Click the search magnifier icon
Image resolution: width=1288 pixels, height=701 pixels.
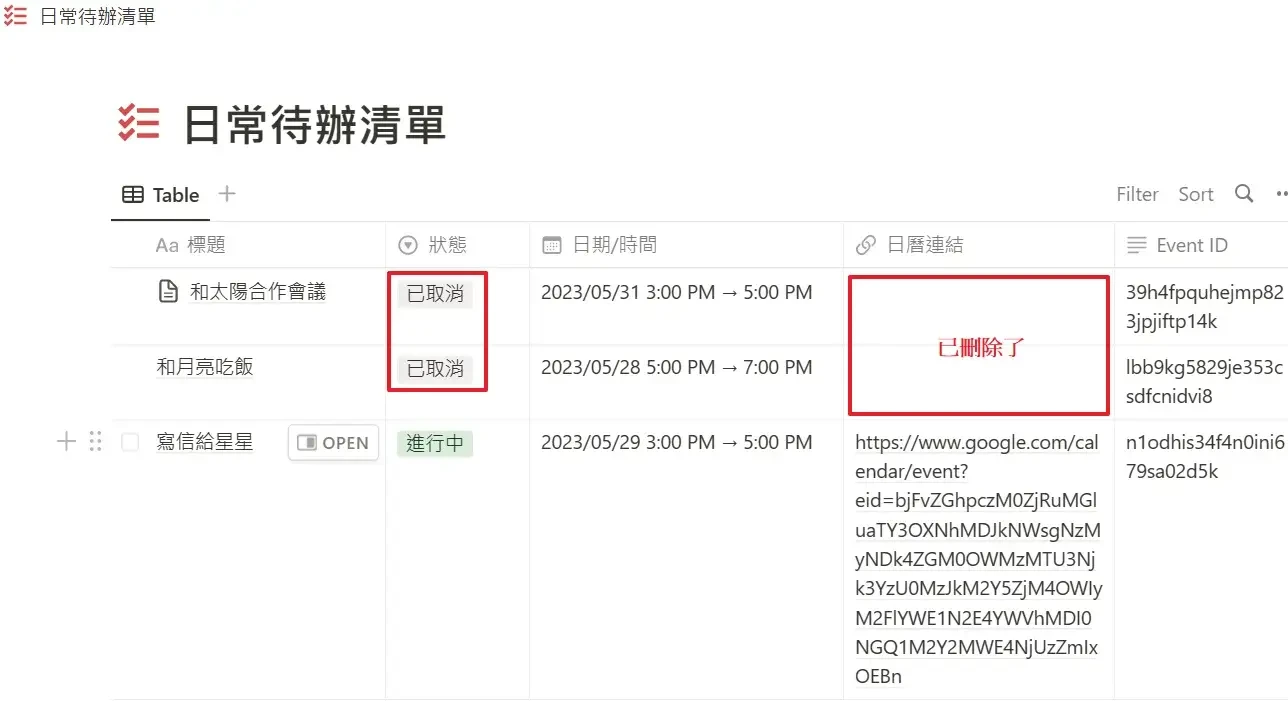(1244, 193)
